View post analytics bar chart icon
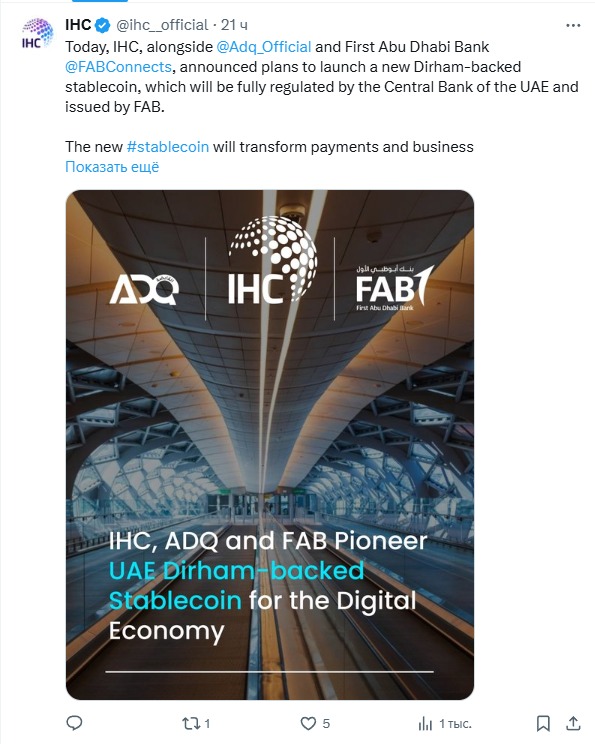Screen dimensions: 595x744 pos(425,724)
